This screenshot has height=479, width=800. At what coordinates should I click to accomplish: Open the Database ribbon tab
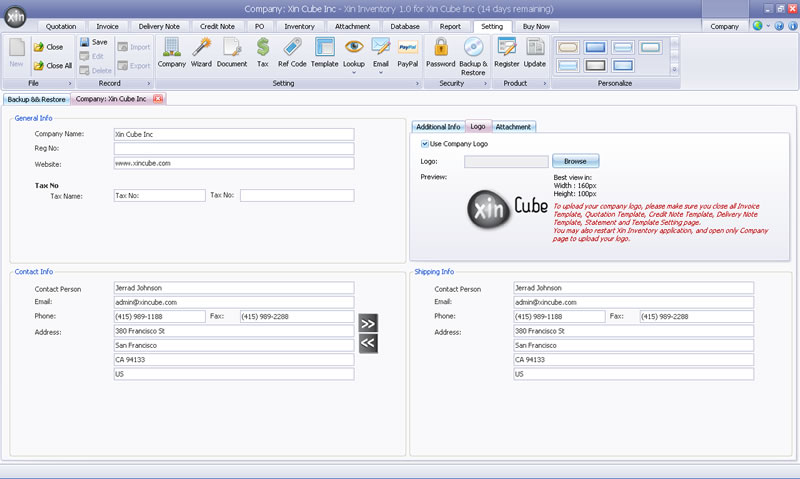[x=405, y=27]
